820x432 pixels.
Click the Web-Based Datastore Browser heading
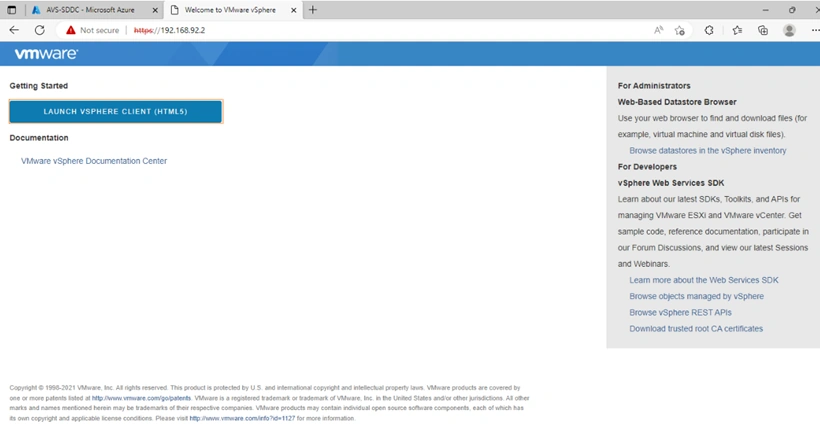pos(677,102)
